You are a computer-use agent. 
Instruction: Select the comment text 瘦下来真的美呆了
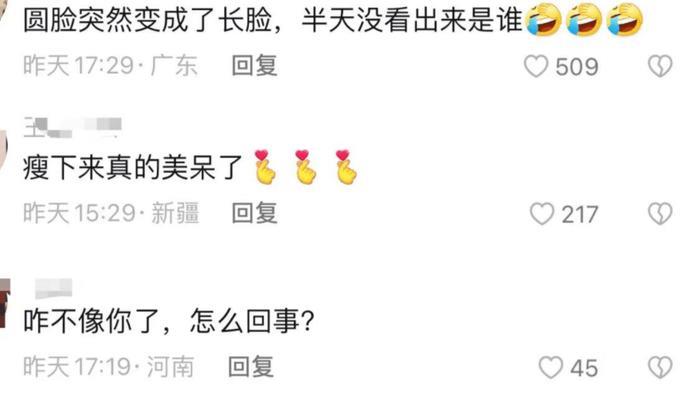133,167
